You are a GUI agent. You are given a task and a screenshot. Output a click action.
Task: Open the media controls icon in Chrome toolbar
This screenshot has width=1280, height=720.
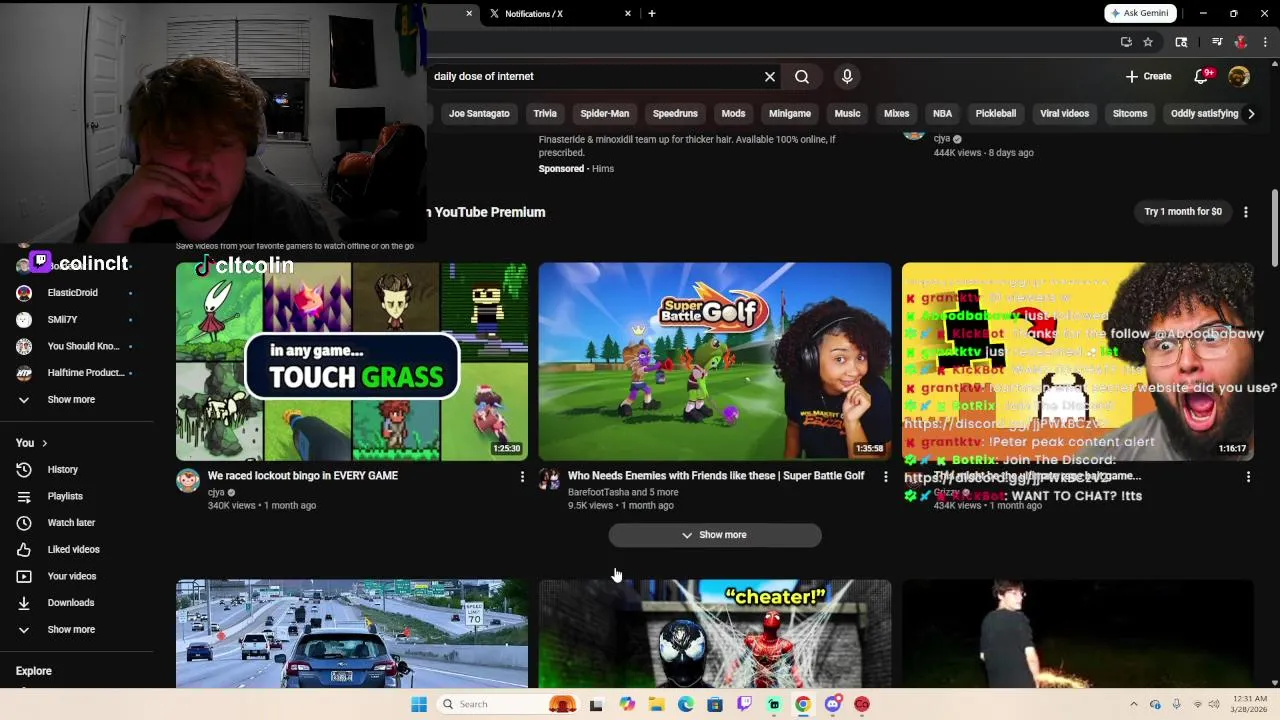[x=1217, y=42]
